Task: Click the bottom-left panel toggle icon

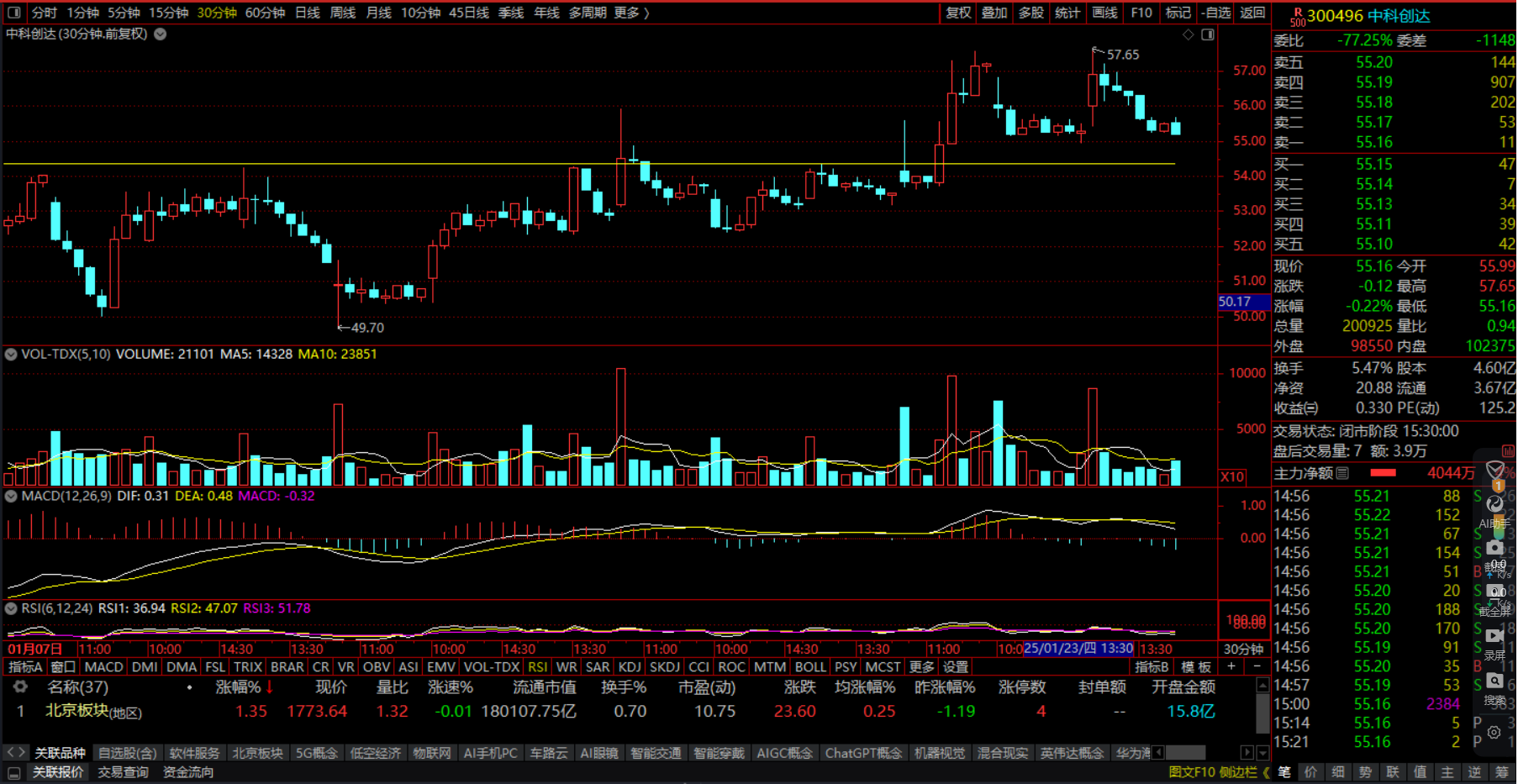Action: click(14, 773)
